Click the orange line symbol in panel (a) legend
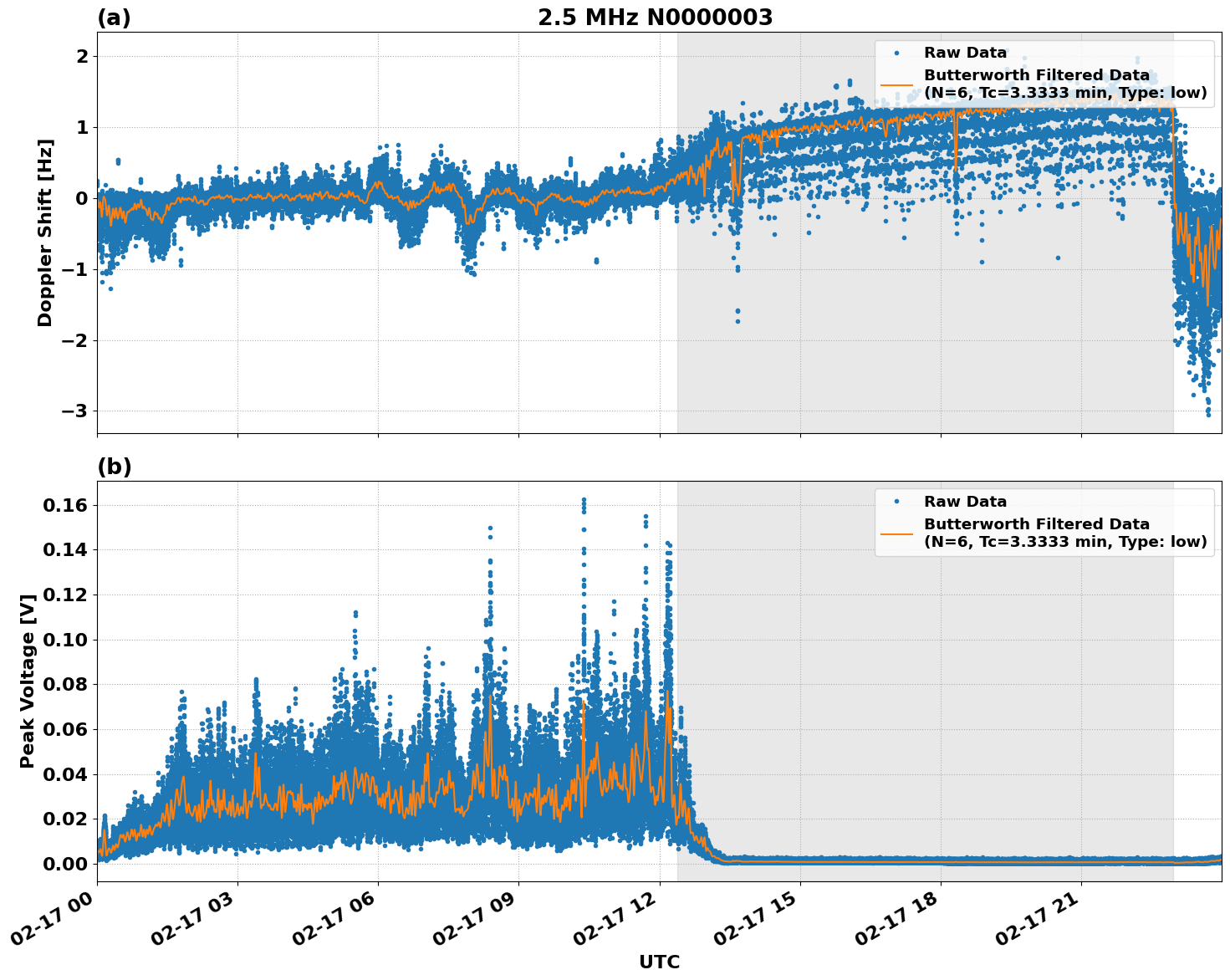Screen dimensions: 1230x980 tap(899, 84)
